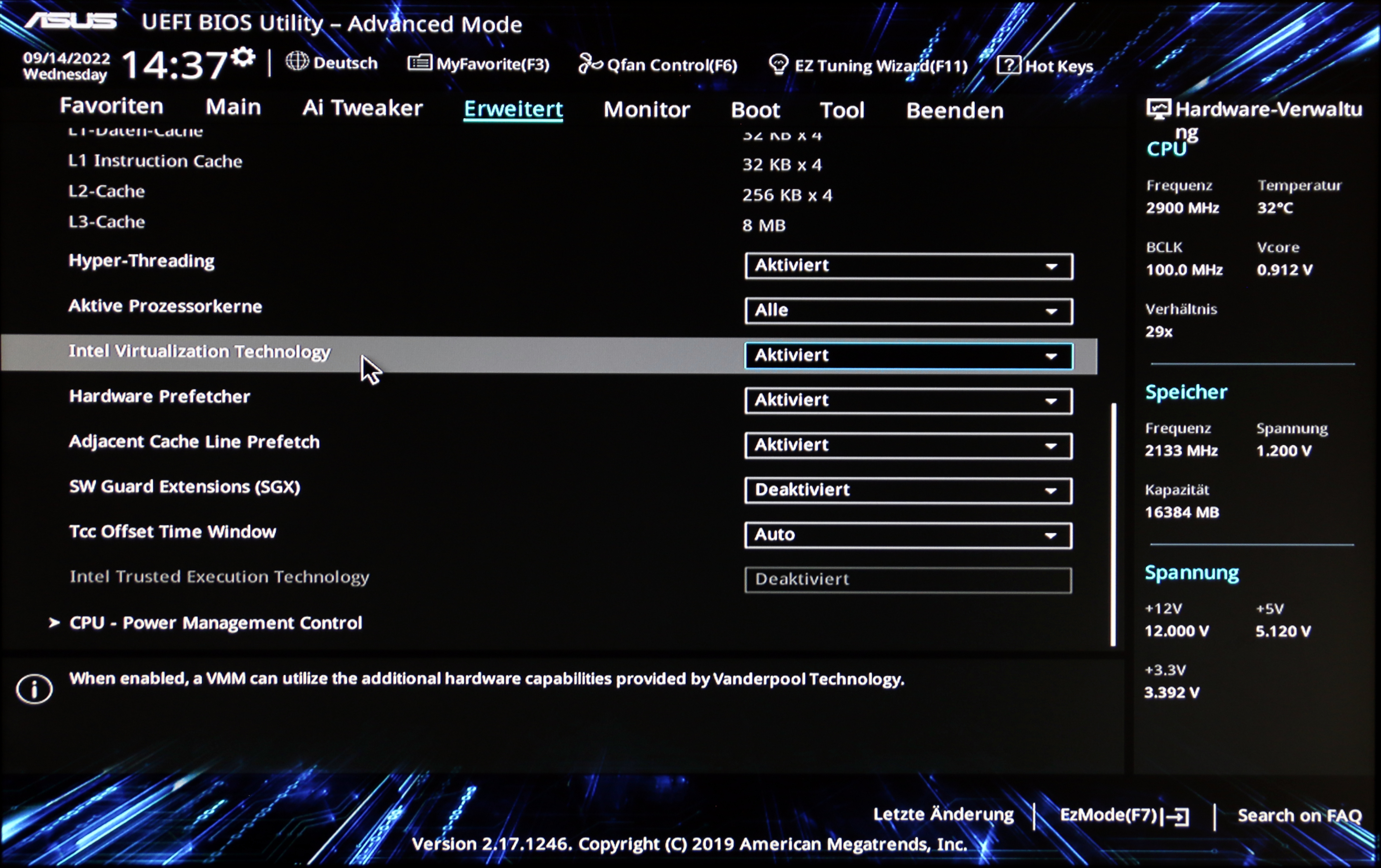
Task: Select the Hyper-Threading label
Action: click(x=142, y=261)
